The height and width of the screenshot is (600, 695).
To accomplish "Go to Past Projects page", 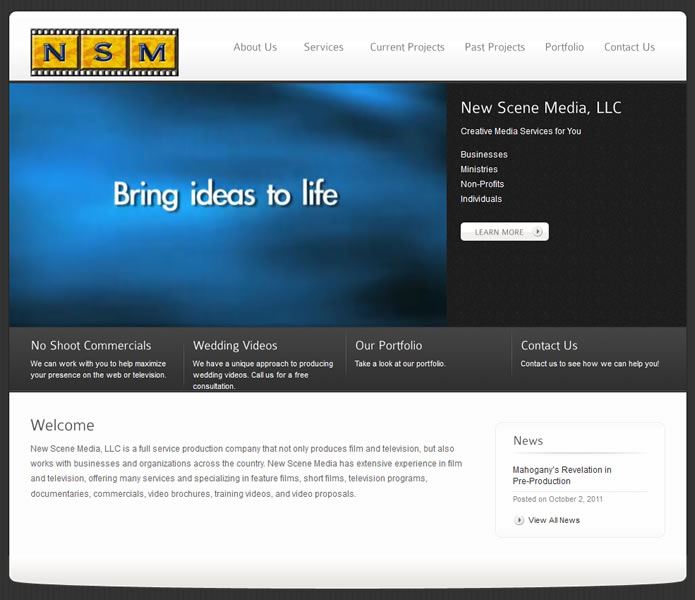I will [495, 47].
